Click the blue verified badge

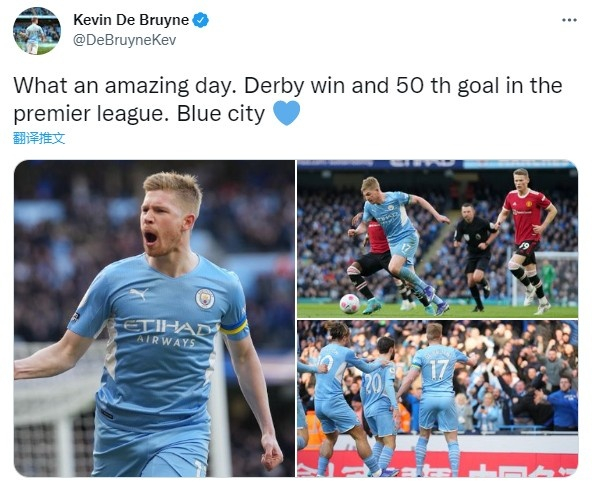pos(200,20)
